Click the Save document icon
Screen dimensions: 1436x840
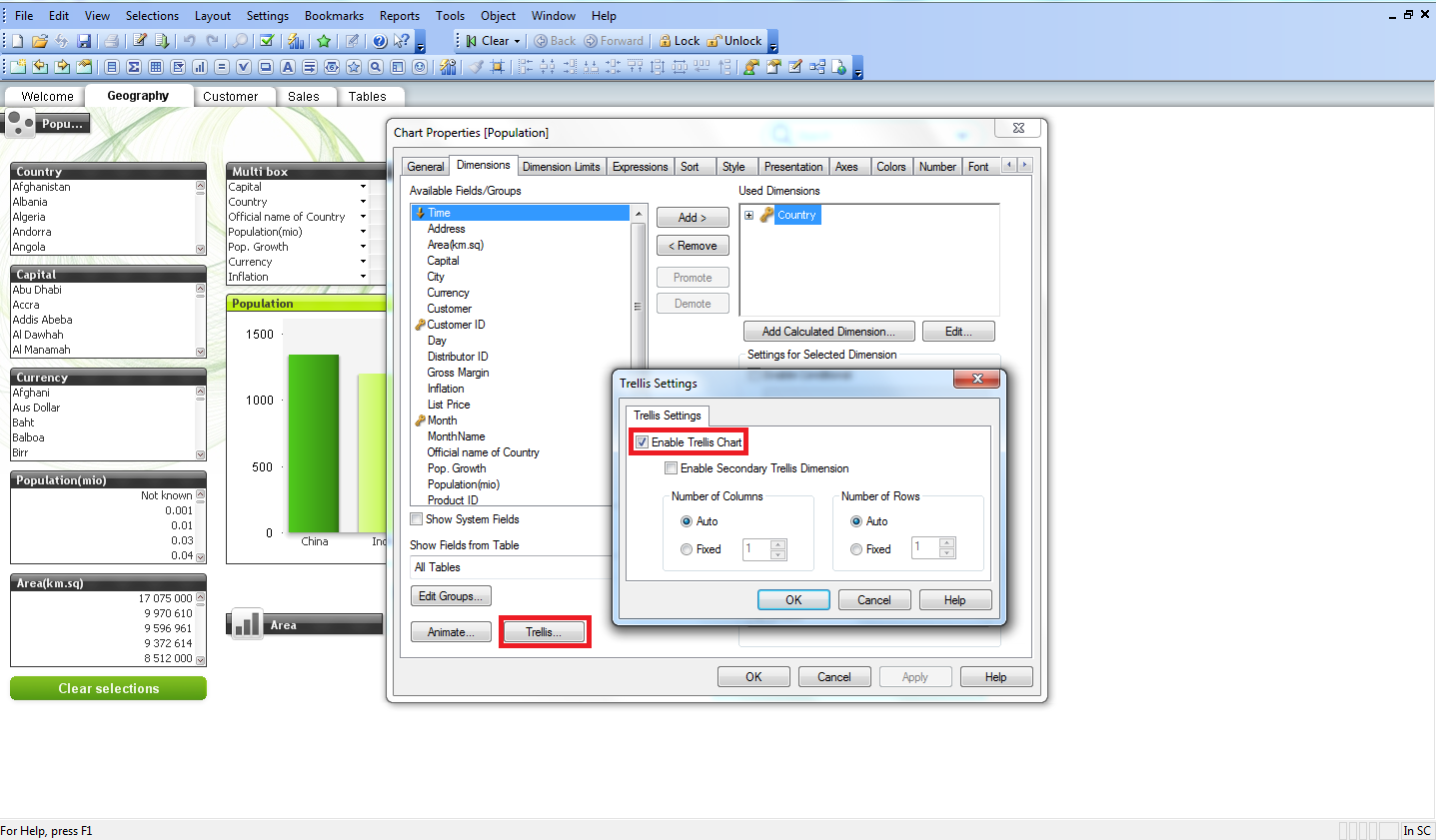[x=84, y=41]
